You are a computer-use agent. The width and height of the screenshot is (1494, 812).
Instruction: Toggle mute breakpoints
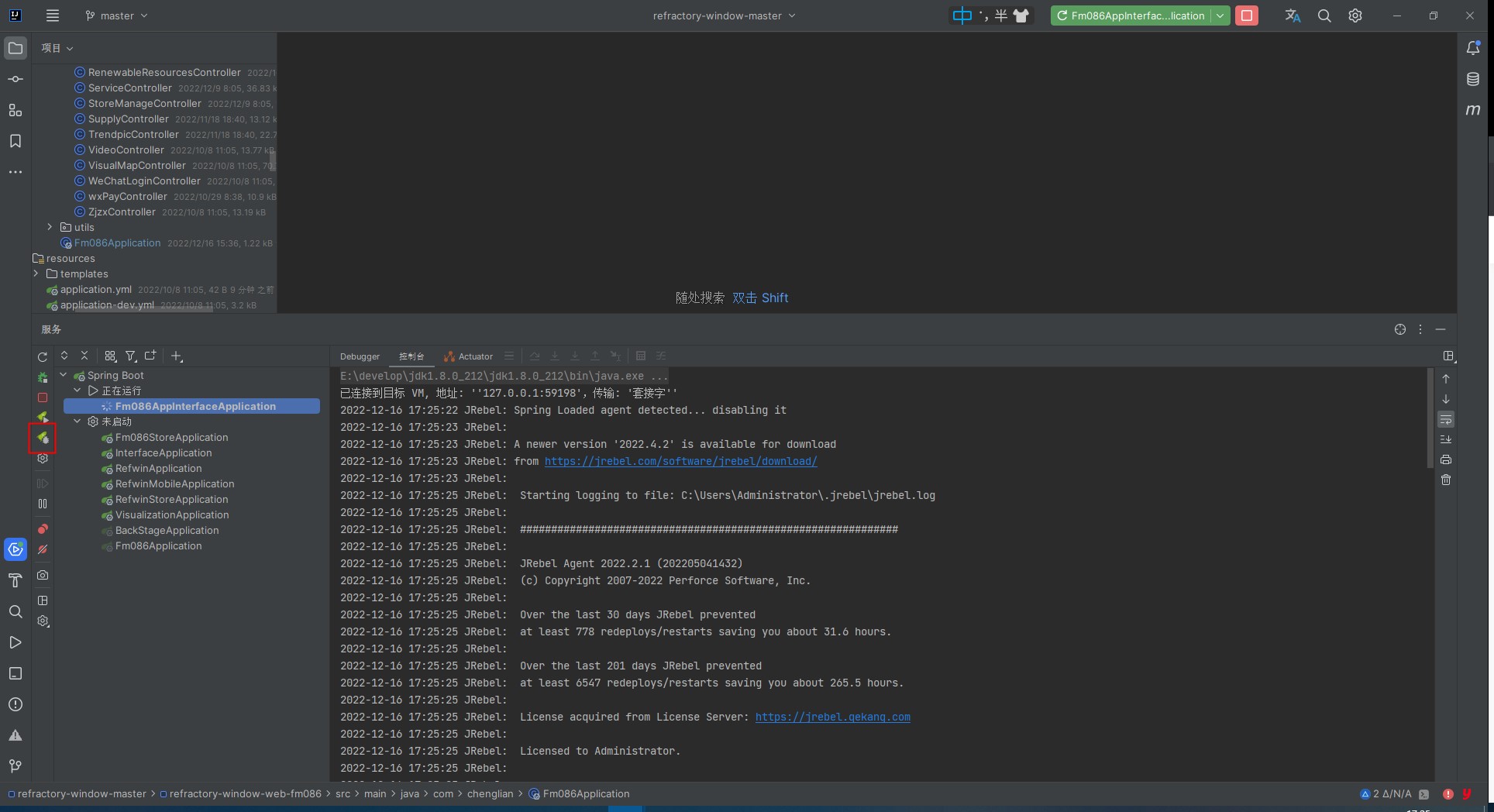click(x=43, y=549)
